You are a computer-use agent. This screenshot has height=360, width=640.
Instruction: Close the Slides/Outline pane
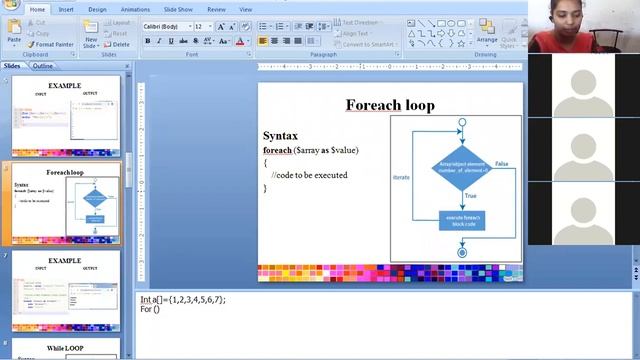click(127, 66)
